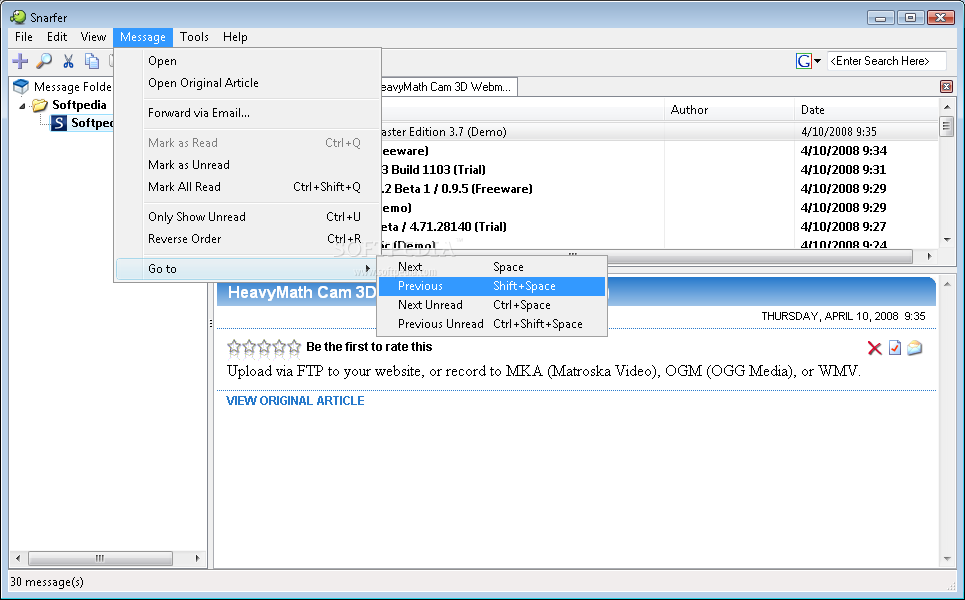The height and width of the screenshot is (600, 965).
Task: Click the blue S feed icon
Action: tap(58, 123)
